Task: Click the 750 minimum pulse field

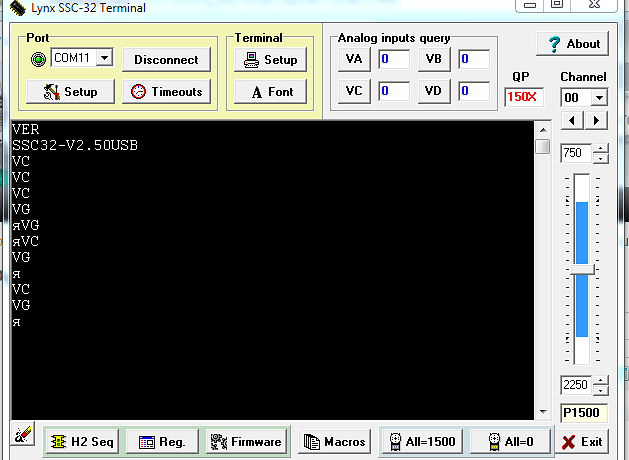Action: tap(576, 153)
